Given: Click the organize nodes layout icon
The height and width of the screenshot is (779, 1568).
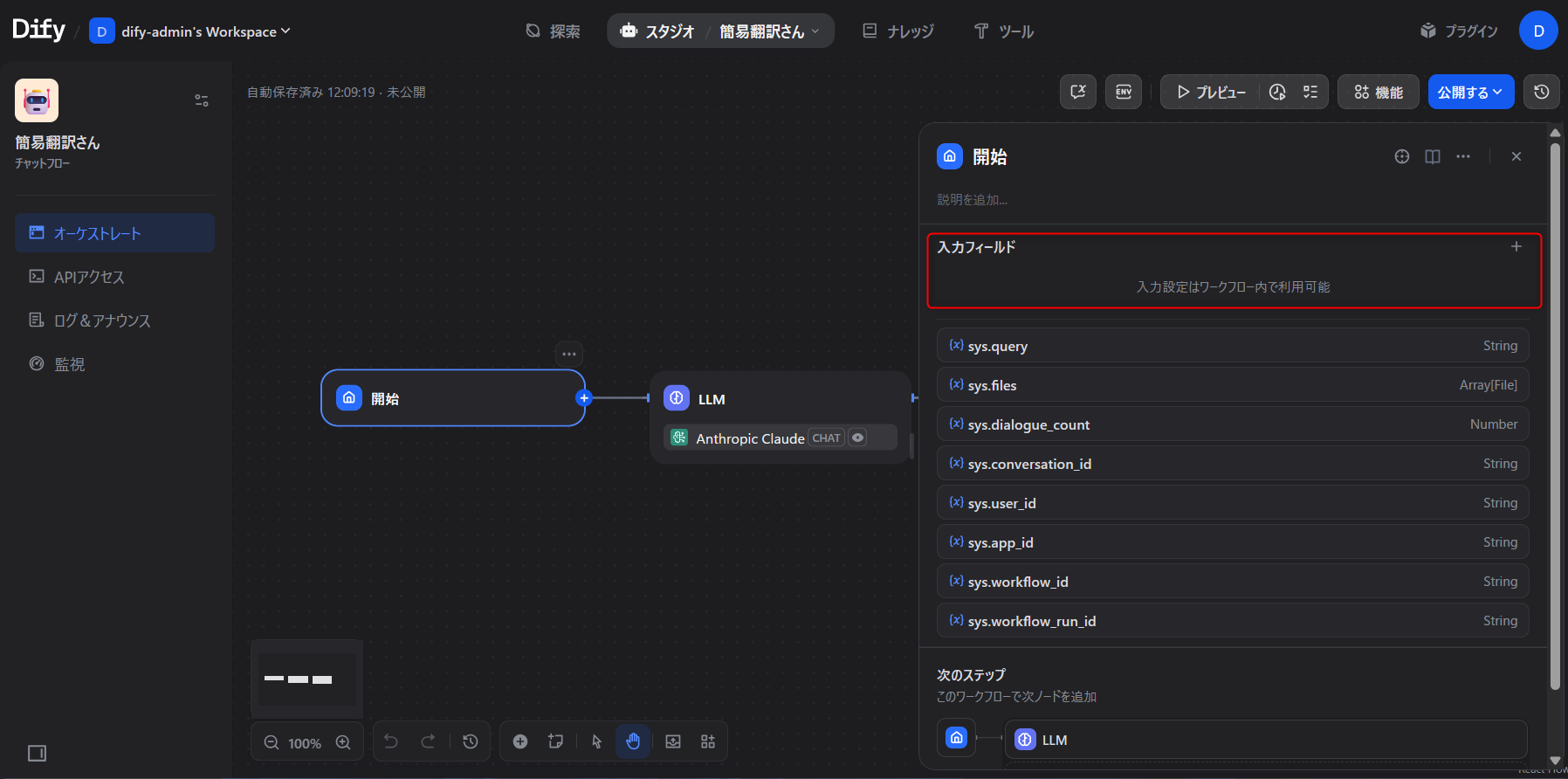Looking at the screenshot, I should click(708, 741).
